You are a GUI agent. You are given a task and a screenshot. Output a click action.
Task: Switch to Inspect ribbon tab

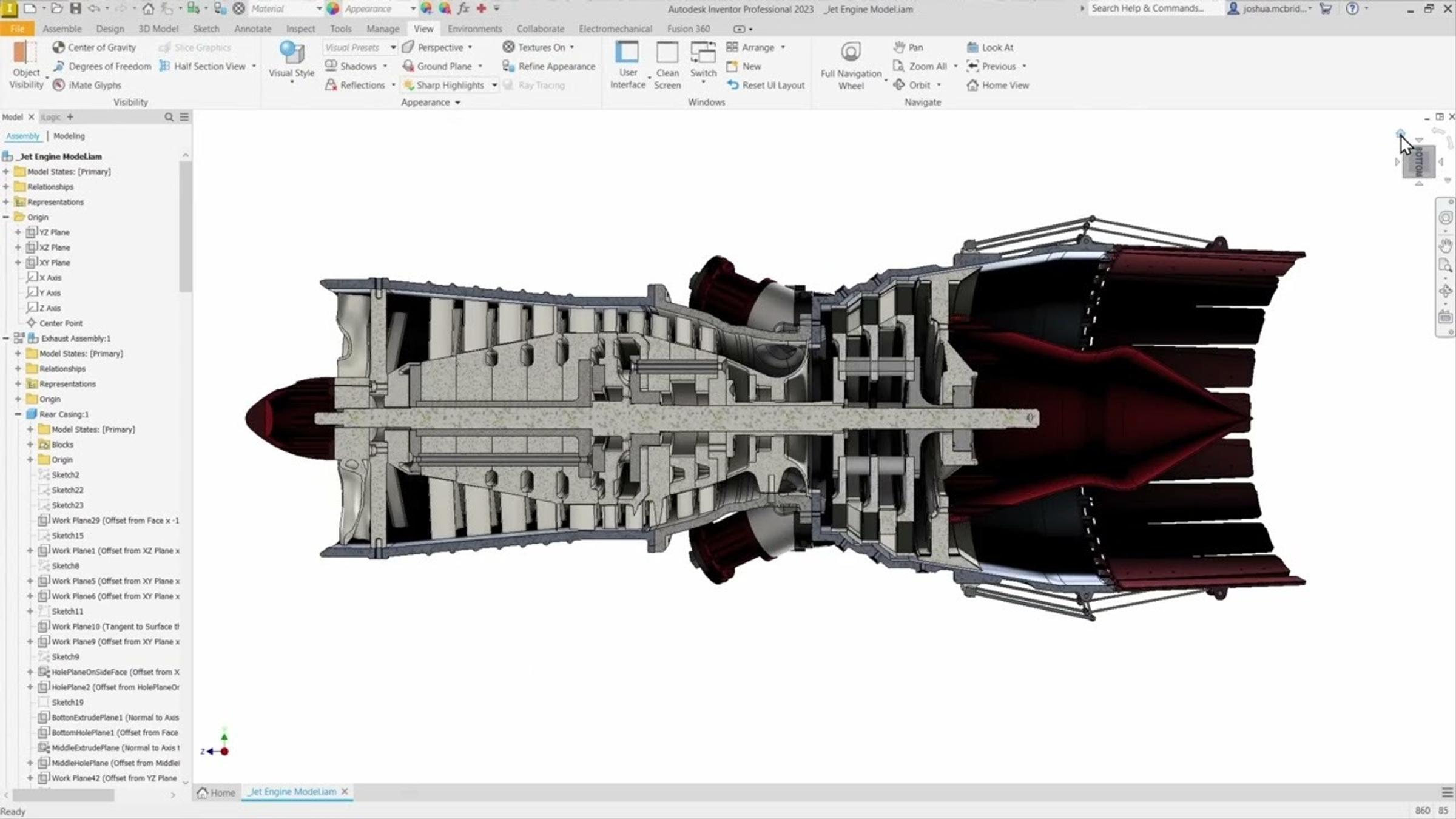(x=300, y=29)
